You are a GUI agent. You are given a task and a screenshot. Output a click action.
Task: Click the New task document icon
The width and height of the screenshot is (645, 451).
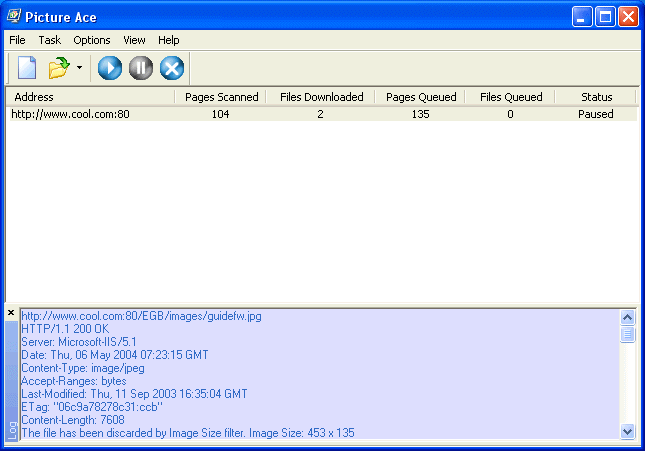(27, 67)
